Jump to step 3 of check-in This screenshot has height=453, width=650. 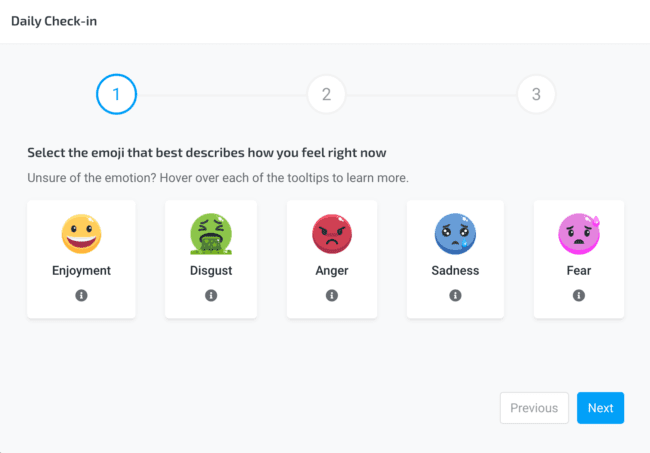point(536,95)
